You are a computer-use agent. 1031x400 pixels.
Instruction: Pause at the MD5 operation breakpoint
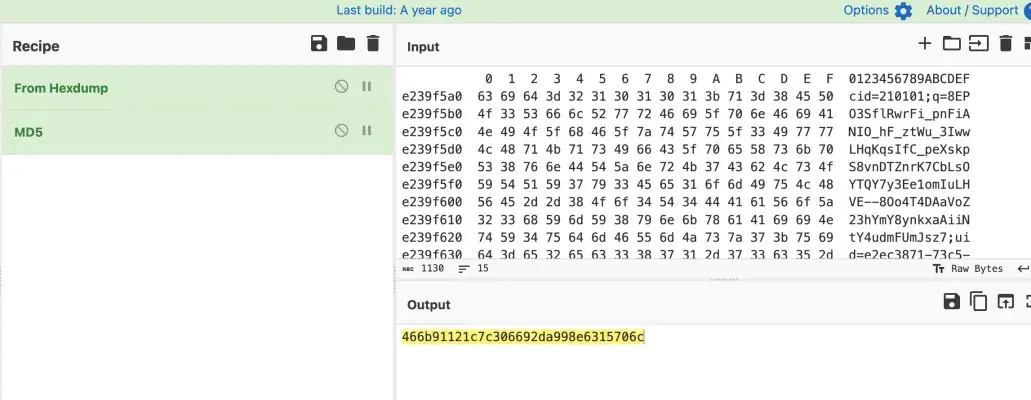tap(366, 130)
